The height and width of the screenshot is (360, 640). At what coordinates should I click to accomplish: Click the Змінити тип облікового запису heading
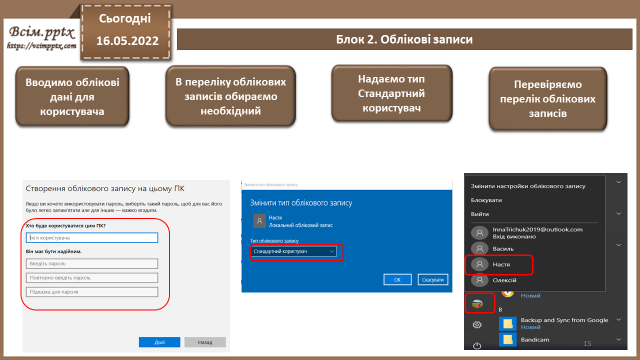coord(301,203)
